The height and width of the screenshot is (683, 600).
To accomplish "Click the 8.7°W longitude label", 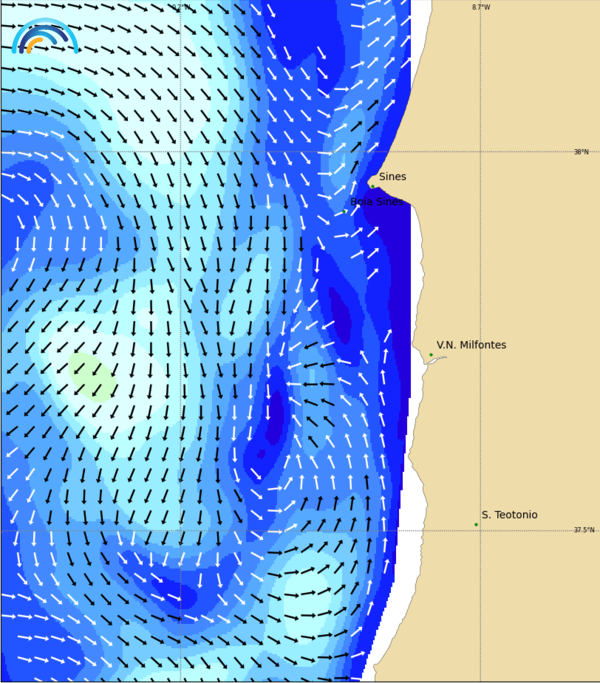I will click(x=481, y=7).
